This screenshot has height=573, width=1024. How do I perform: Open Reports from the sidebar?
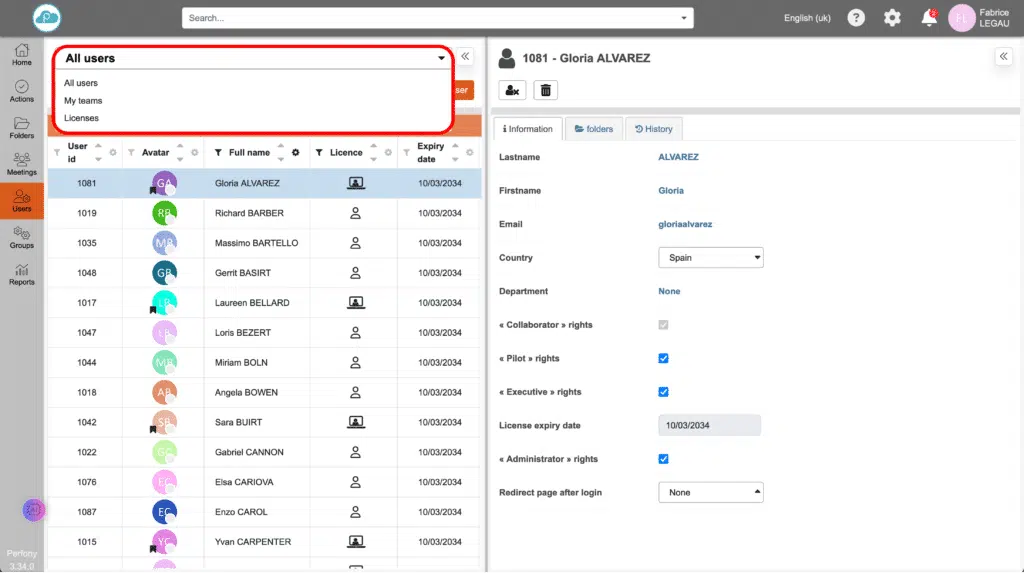pyautogui.click(x=22, y=274)
